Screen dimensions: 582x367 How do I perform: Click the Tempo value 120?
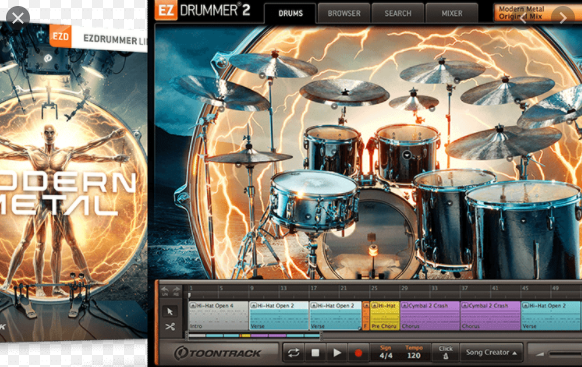point(414,355)
